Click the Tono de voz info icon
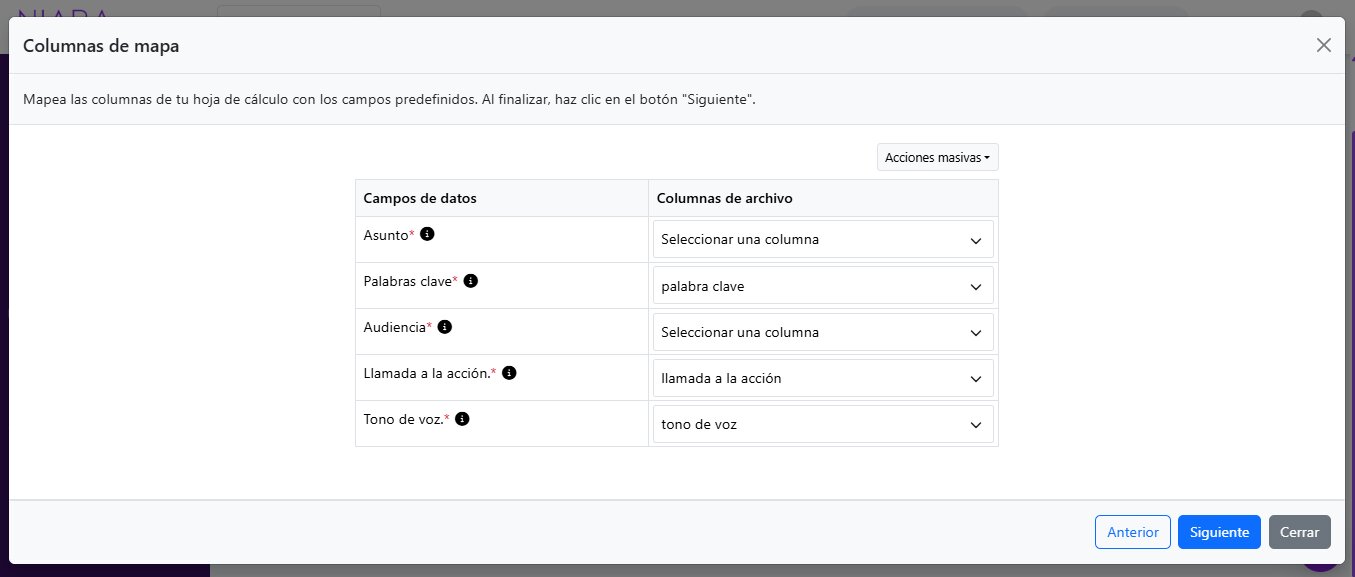 [461, 419]
